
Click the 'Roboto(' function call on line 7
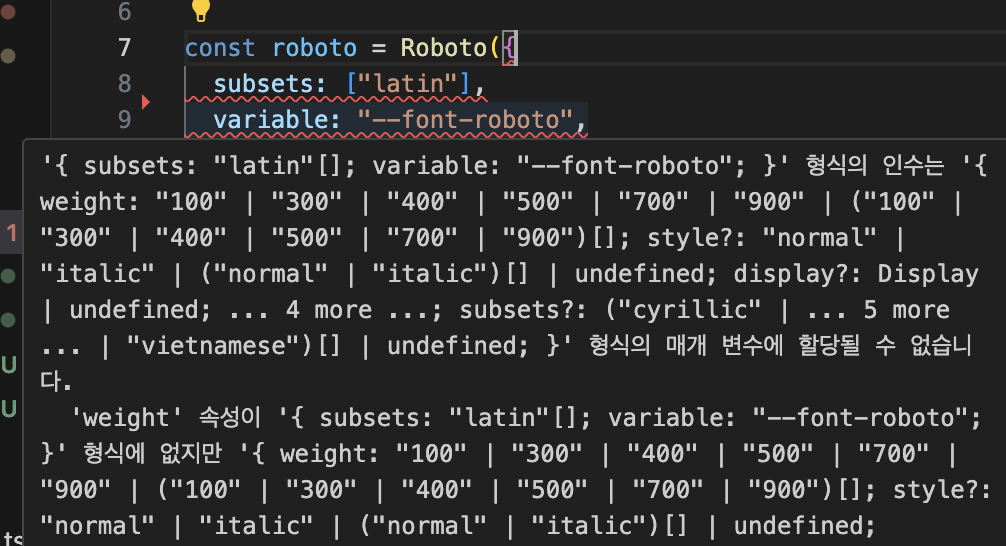point(450,48)
